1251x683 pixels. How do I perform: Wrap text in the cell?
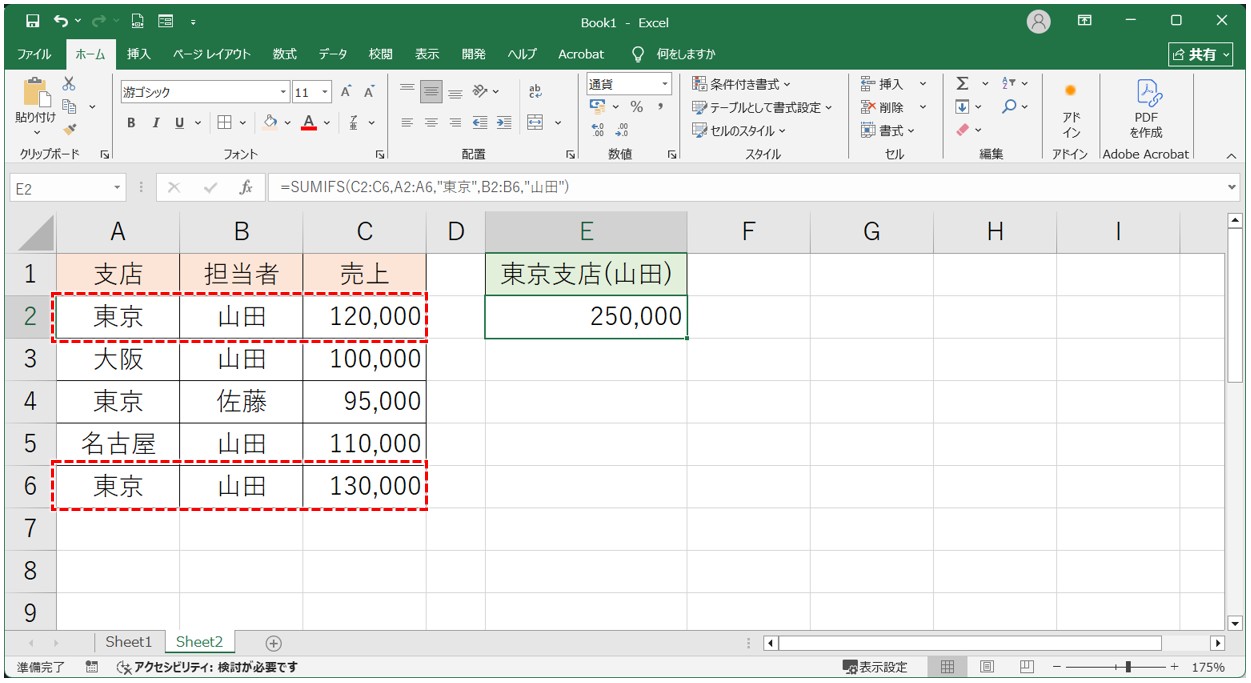[535, 92]
